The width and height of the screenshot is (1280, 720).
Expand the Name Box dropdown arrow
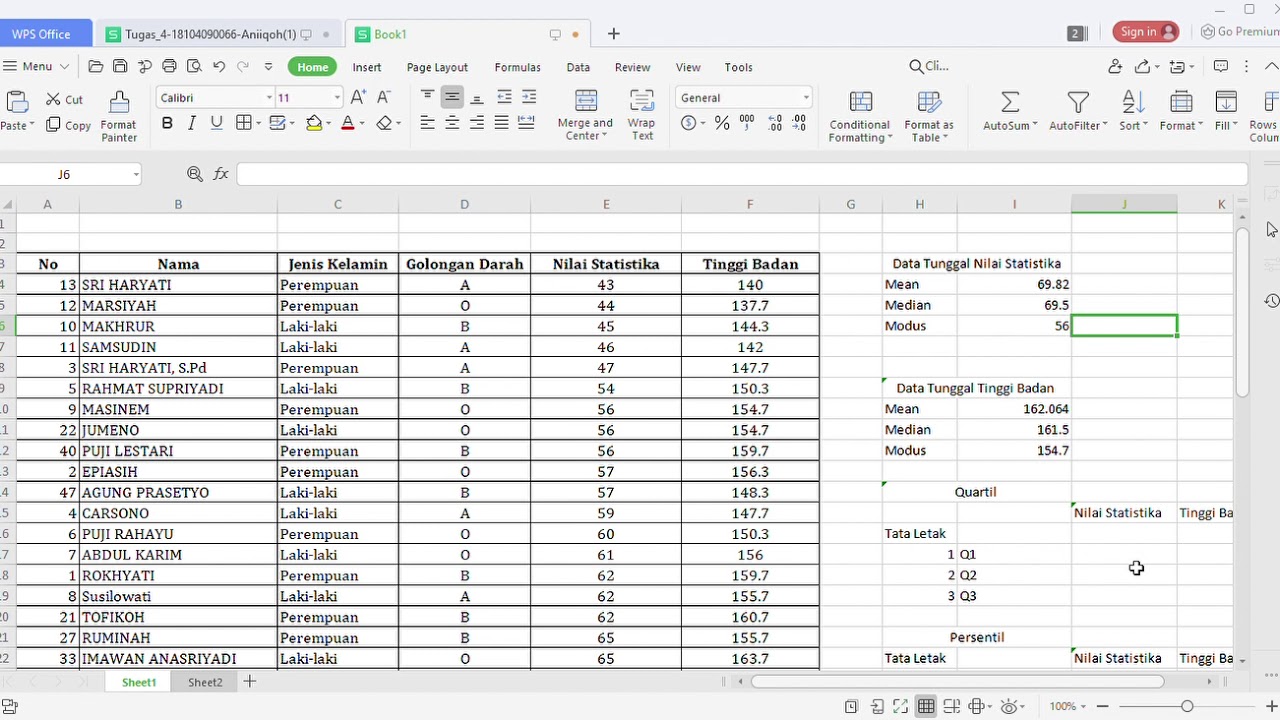click(x=135, y=175)
